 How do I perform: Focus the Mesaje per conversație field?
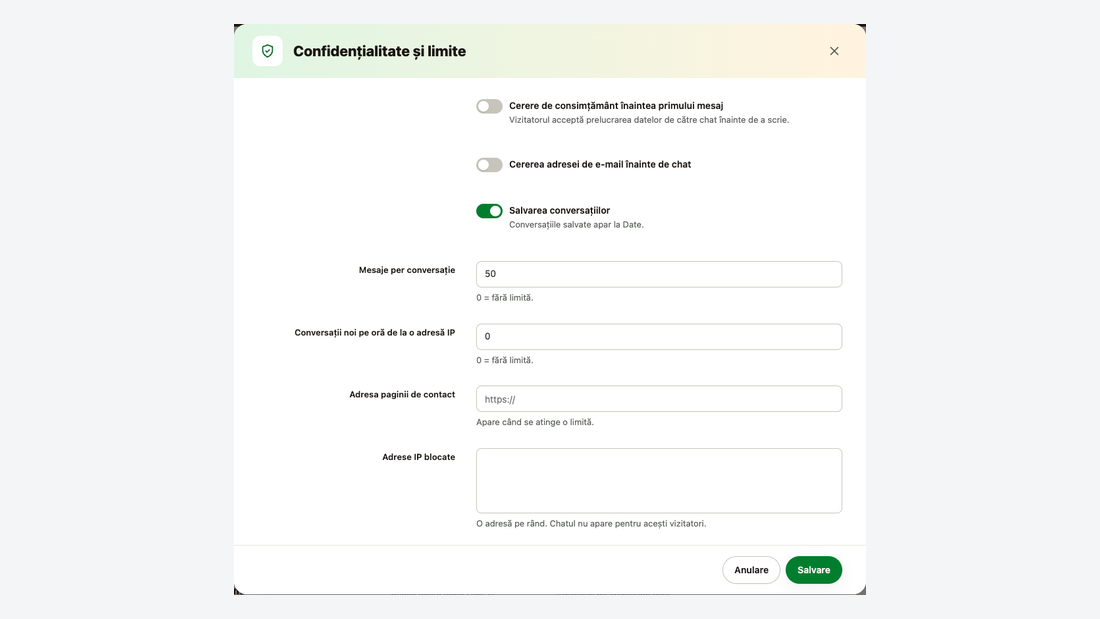click(659, 274)
